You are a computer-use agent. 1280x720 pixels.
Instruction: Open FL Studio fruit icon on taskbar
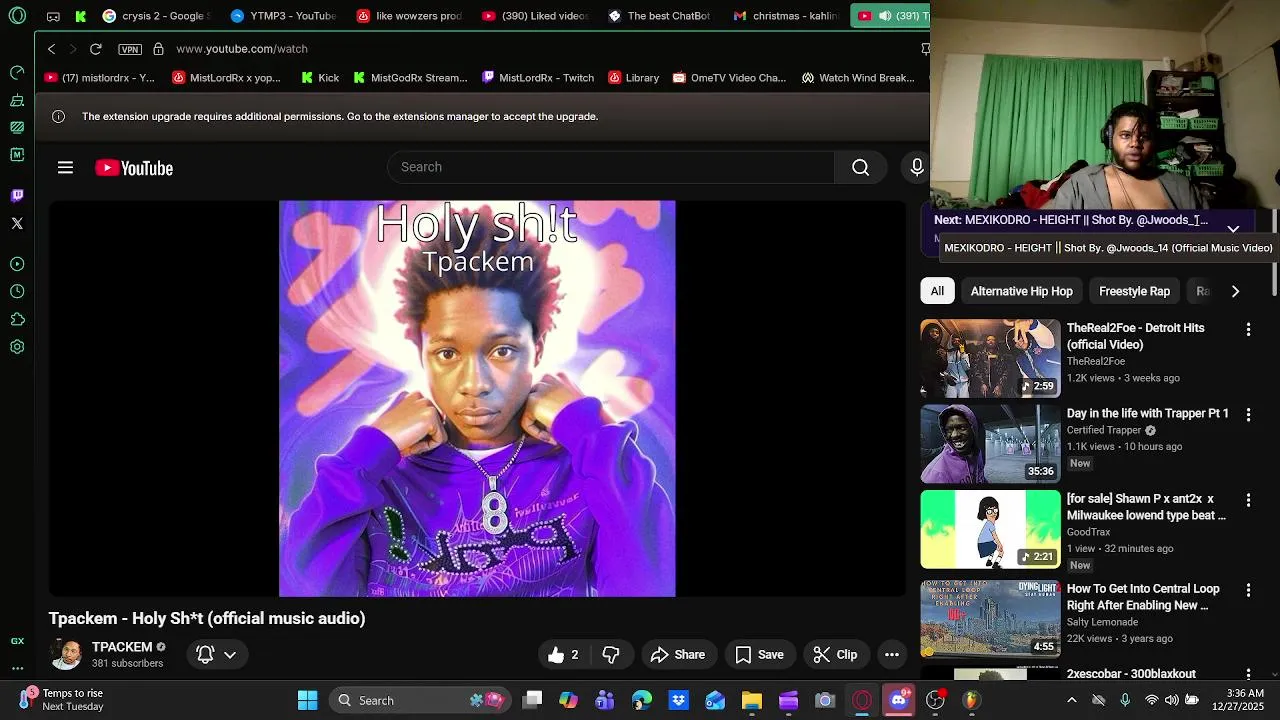pos(971,700)
